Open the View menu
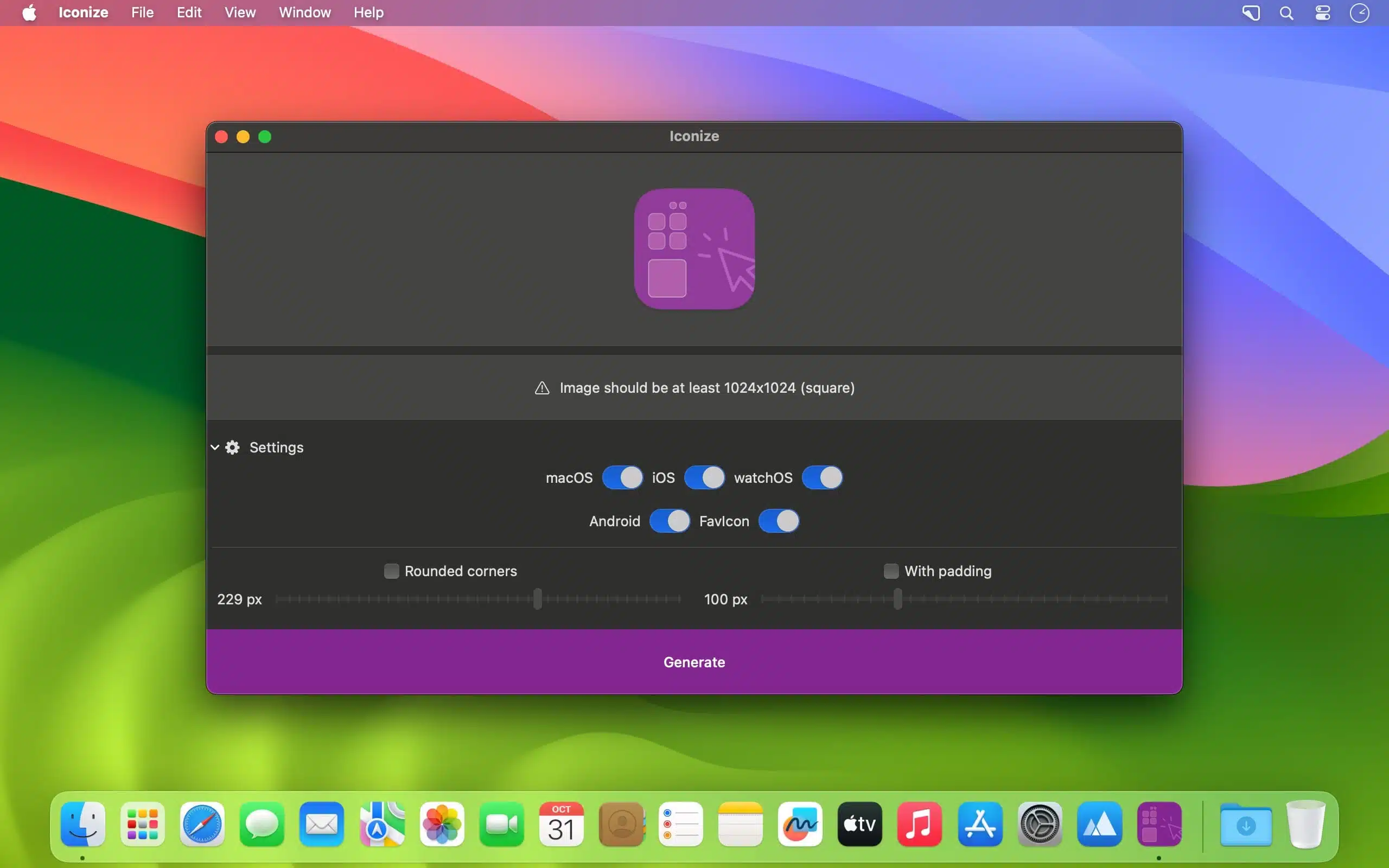This screenshot has height=868, width=1389. pyautogui.click(x=239, y=12)
